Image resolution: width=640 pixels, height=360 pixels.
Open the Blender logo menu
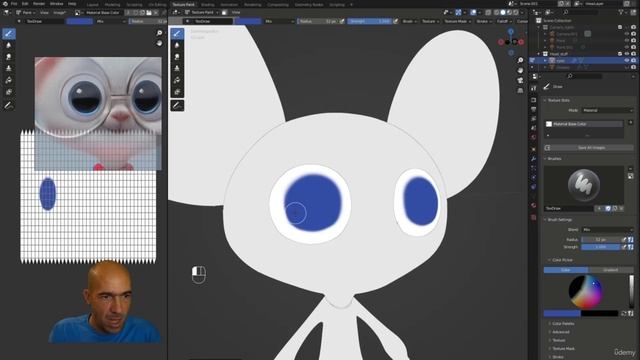tap(5, 4)
